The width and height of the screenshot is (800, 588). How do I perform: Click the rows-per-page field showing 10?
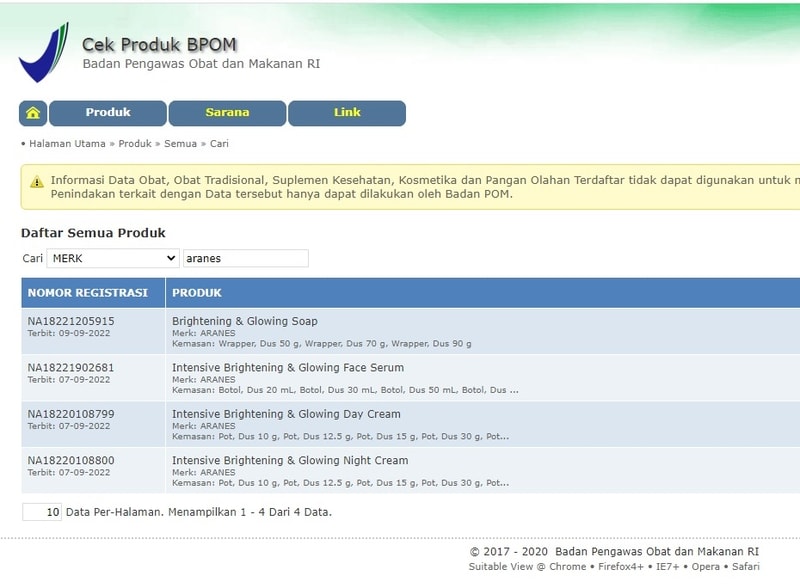tap(42, 512)
